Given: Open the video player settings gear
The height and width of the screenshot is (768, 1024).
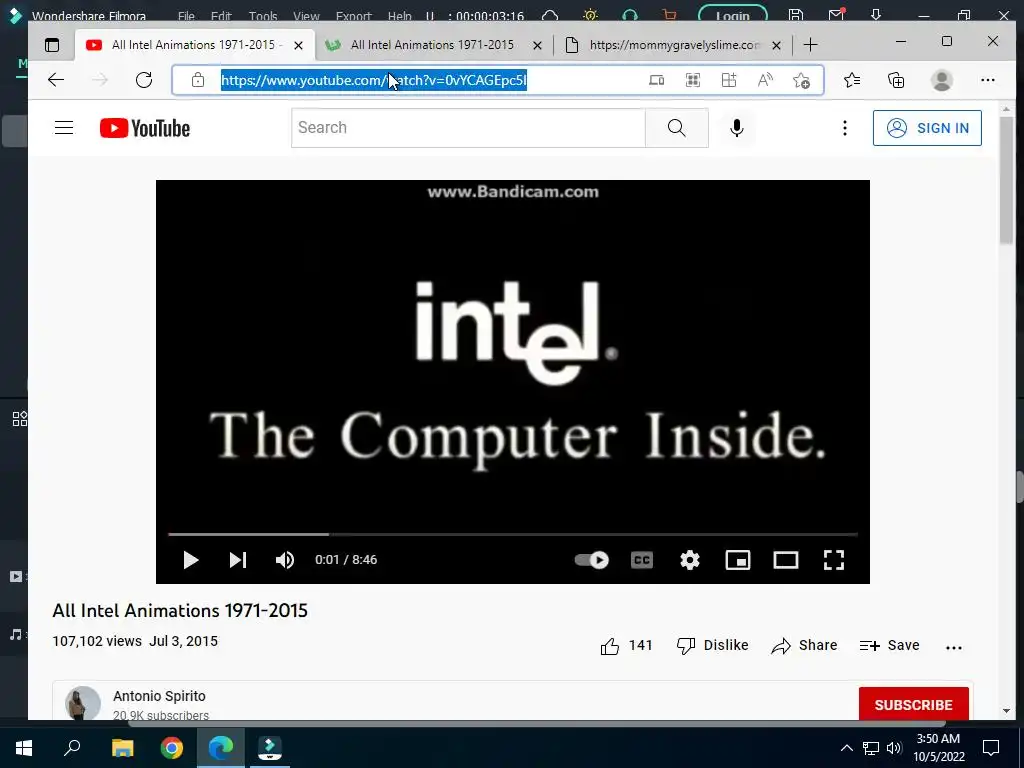Looking at the screenshot, I should 690,560.
